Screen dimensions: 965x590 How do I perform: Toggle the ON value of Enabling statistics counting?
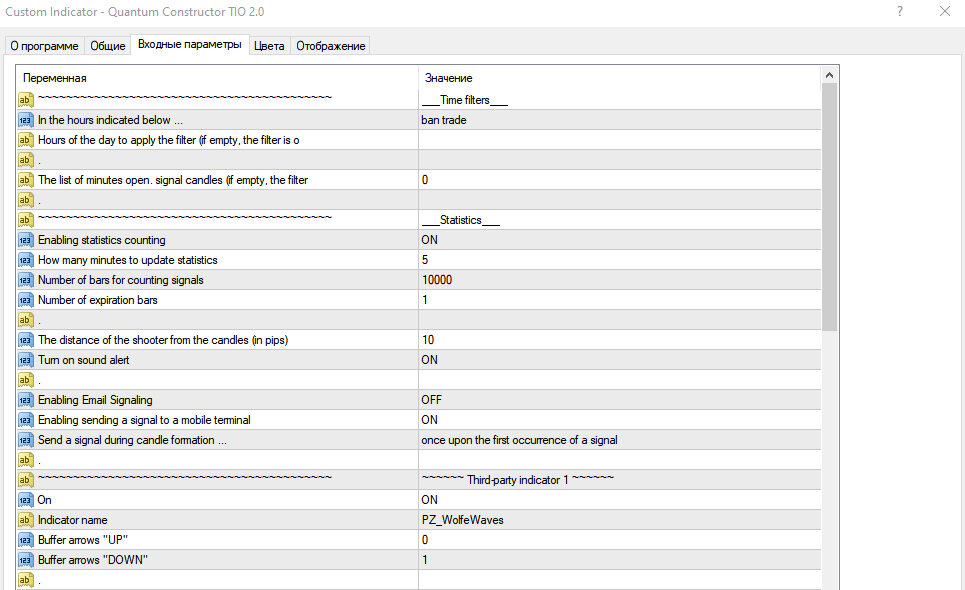620,240
